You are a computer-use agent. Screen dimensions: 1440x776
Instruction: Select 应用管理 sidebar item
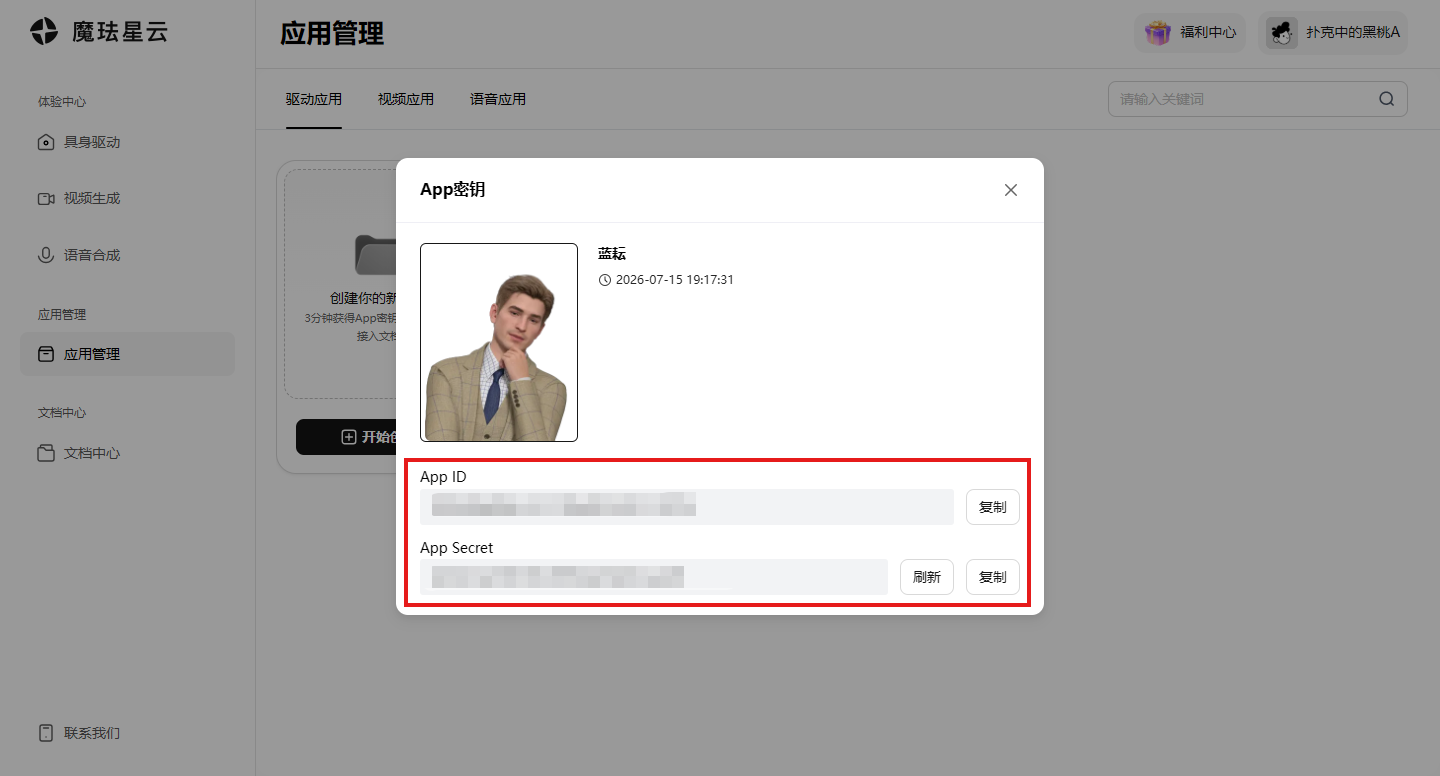click(127, 354)
